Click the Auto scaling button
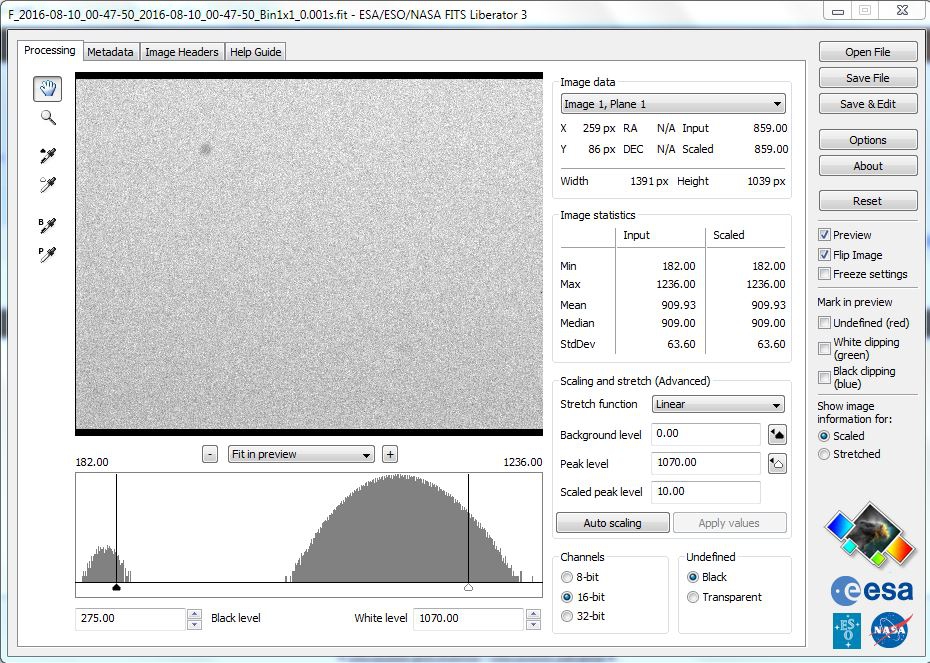This screenshot has height=663, width=930. pos(612,523)
